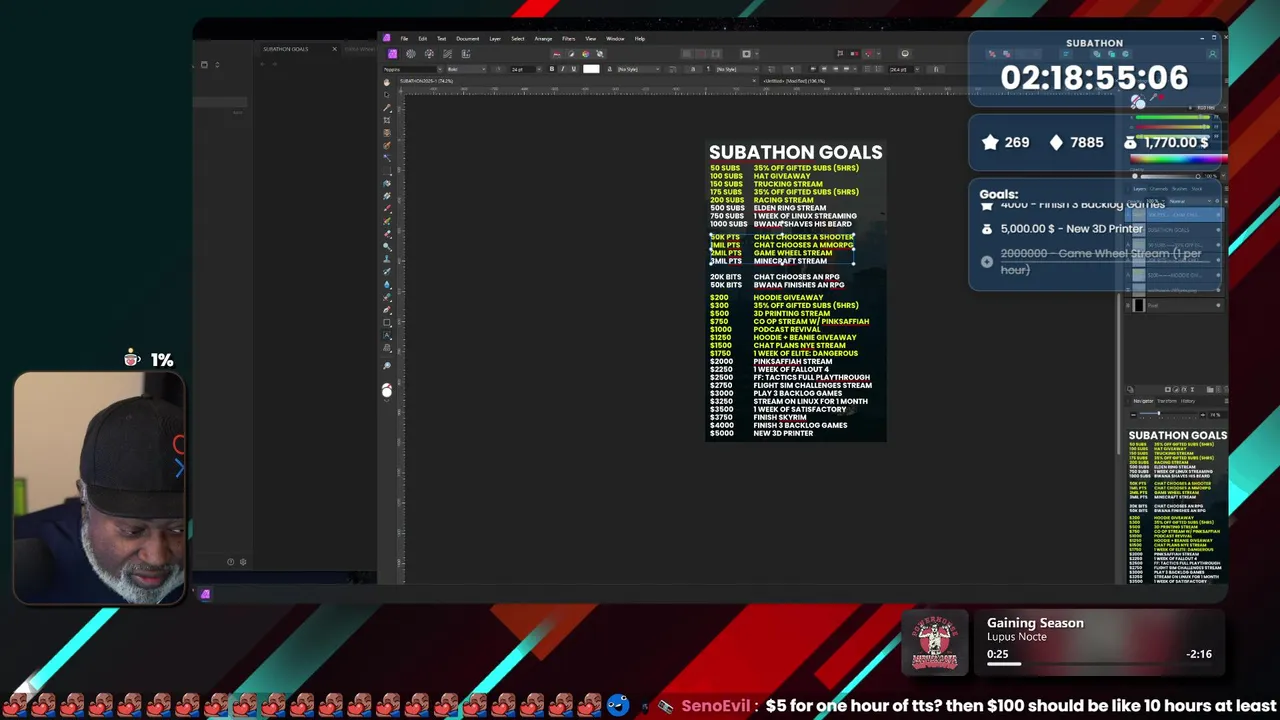
Task: Toggle Bold text formatting
Action: point(552,69)
